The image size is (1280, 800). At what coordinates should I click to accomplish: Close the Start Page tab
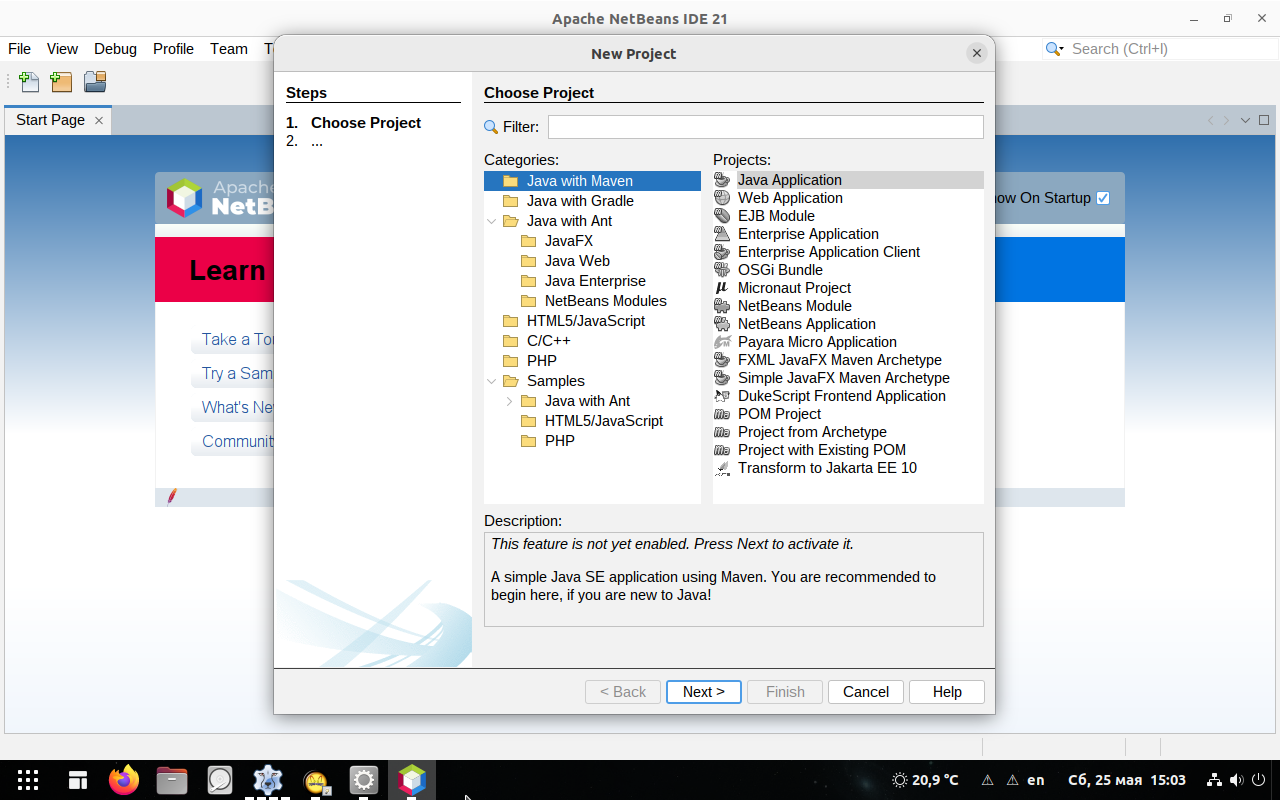click(x=99, y=120)
